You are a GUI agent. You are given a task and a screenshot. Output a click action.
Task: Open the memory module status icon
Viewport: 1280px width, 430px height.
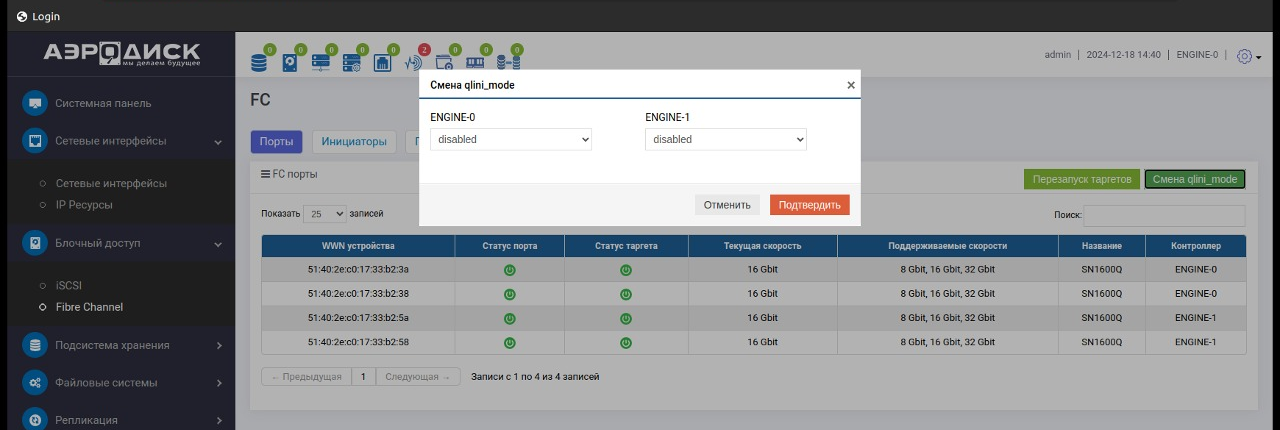point(475,62)
